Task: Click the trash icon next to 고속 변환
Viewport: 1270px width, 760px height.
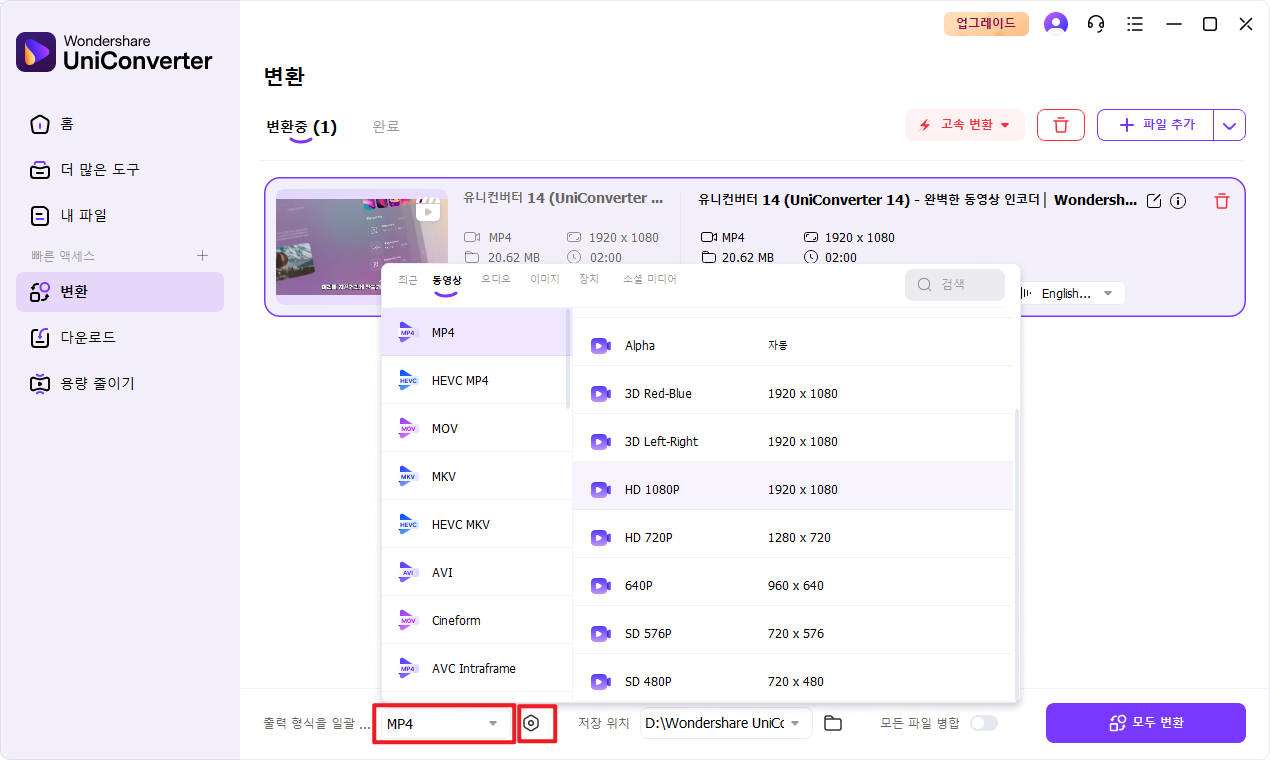Action: pyautogui.click(x=1061, y=125)
